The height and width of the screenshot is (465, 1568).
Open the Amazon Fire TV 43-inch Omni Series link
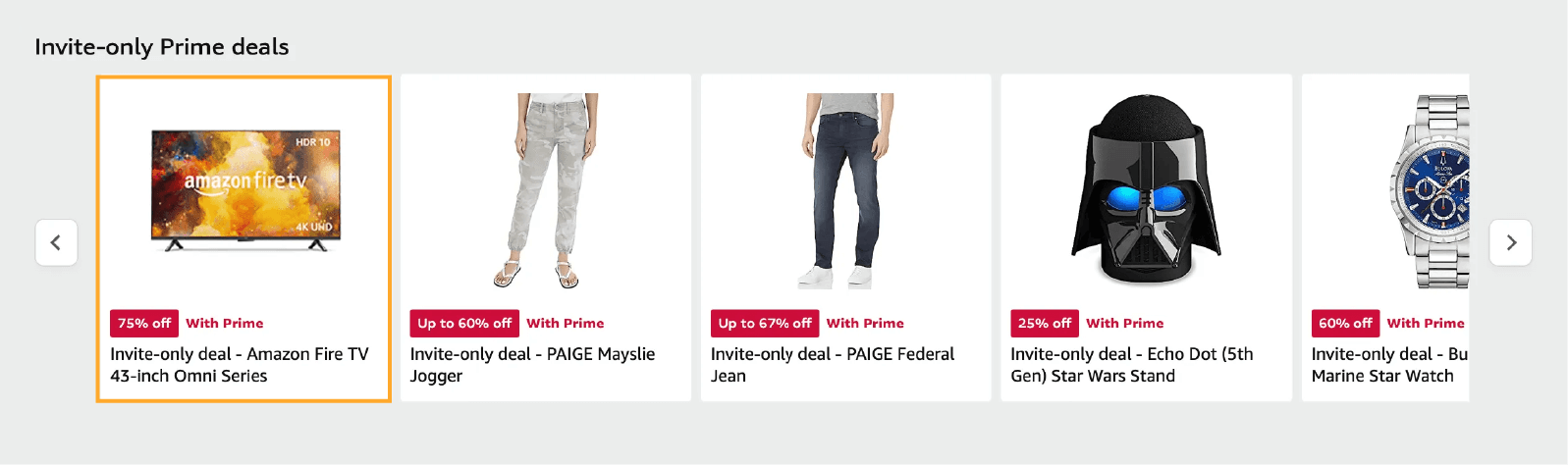(240, 365)
